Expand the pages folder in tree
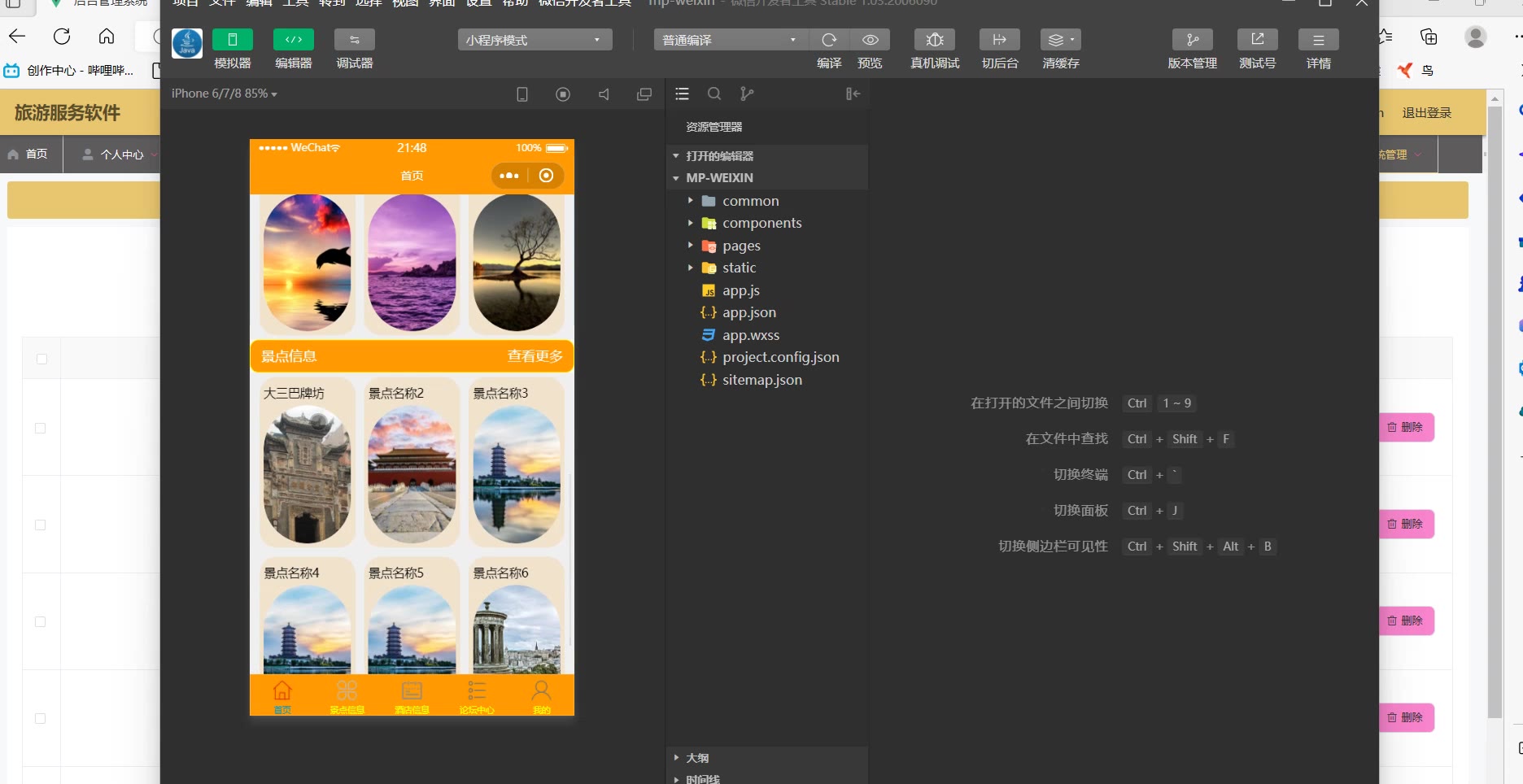The width and height of the screenshot is (1523, 784). coord(741,246)
